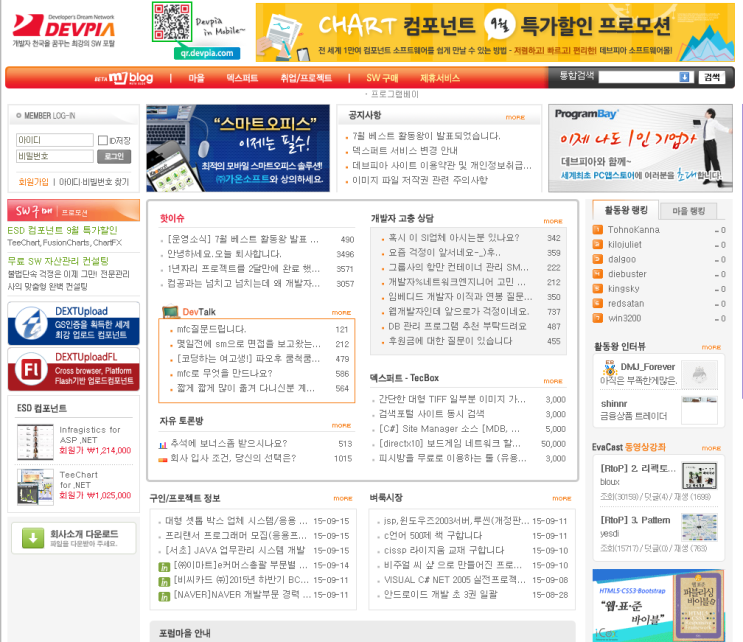Click DMJ_Forever medal badge icon
This screenshot has height=642, width=743.
coord(609,368)
